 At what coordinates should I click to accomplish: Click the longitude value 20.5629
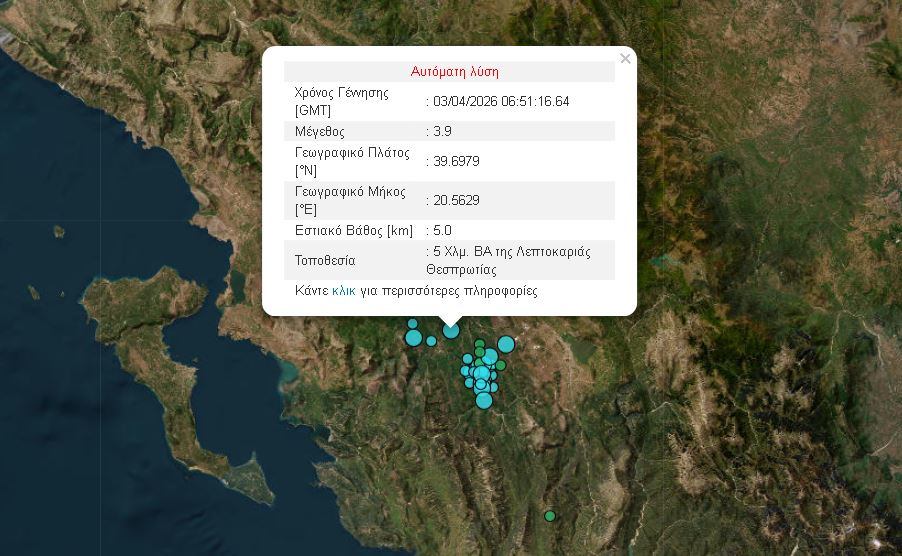tap(456, 200)
